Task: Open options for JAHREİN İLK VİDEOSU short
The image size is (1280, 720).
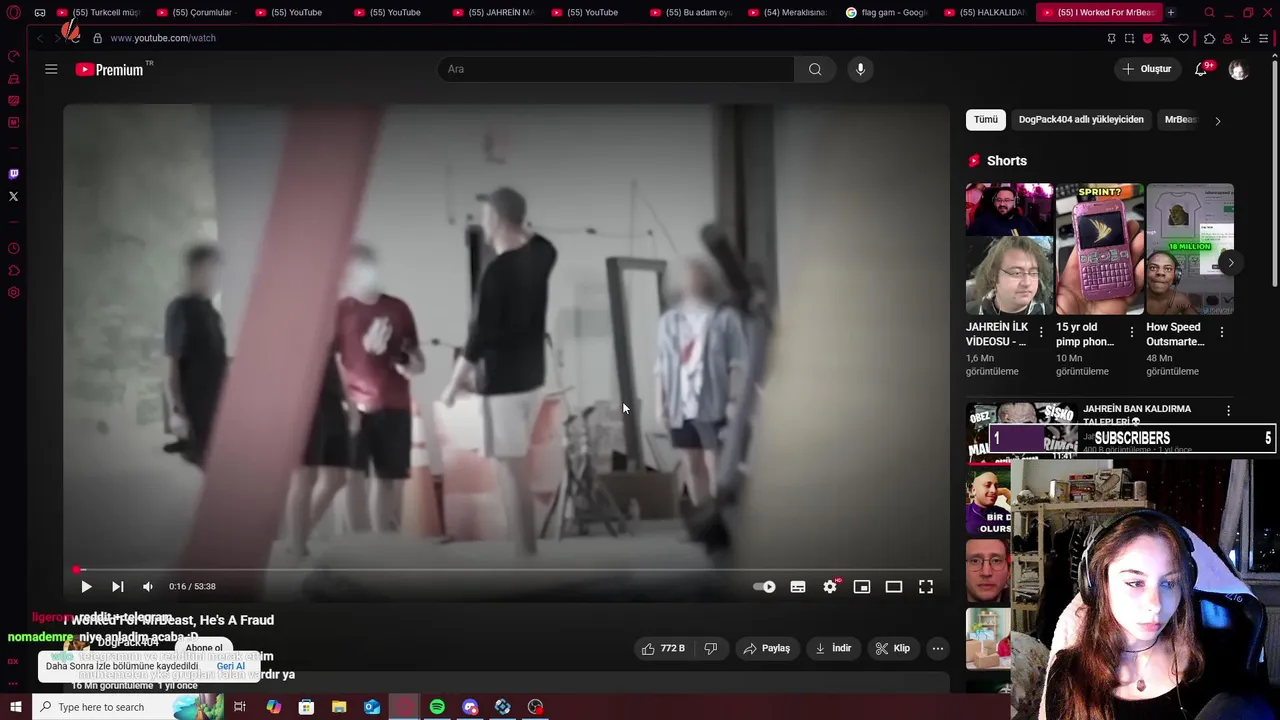Action: point(1041,332)
